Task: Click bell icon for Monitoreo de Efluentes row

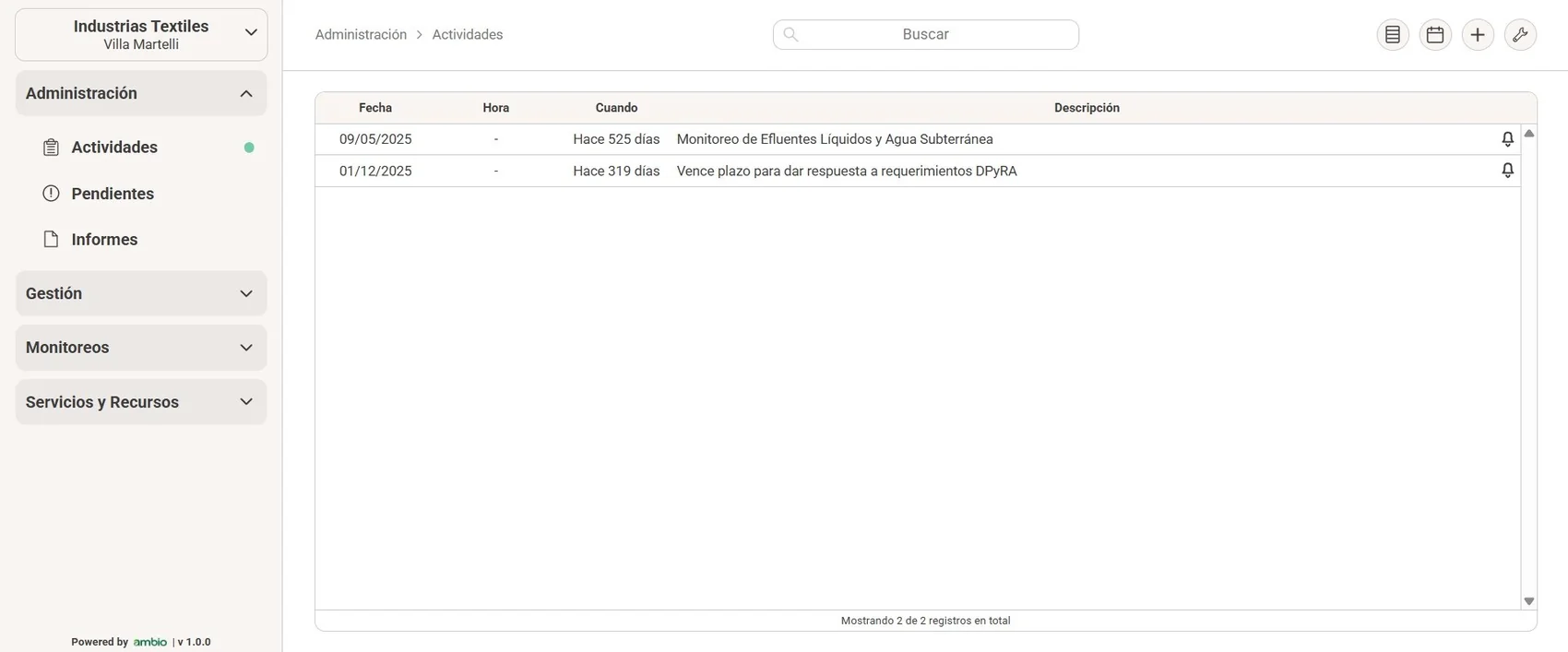Action: [x=1507, y=139]
